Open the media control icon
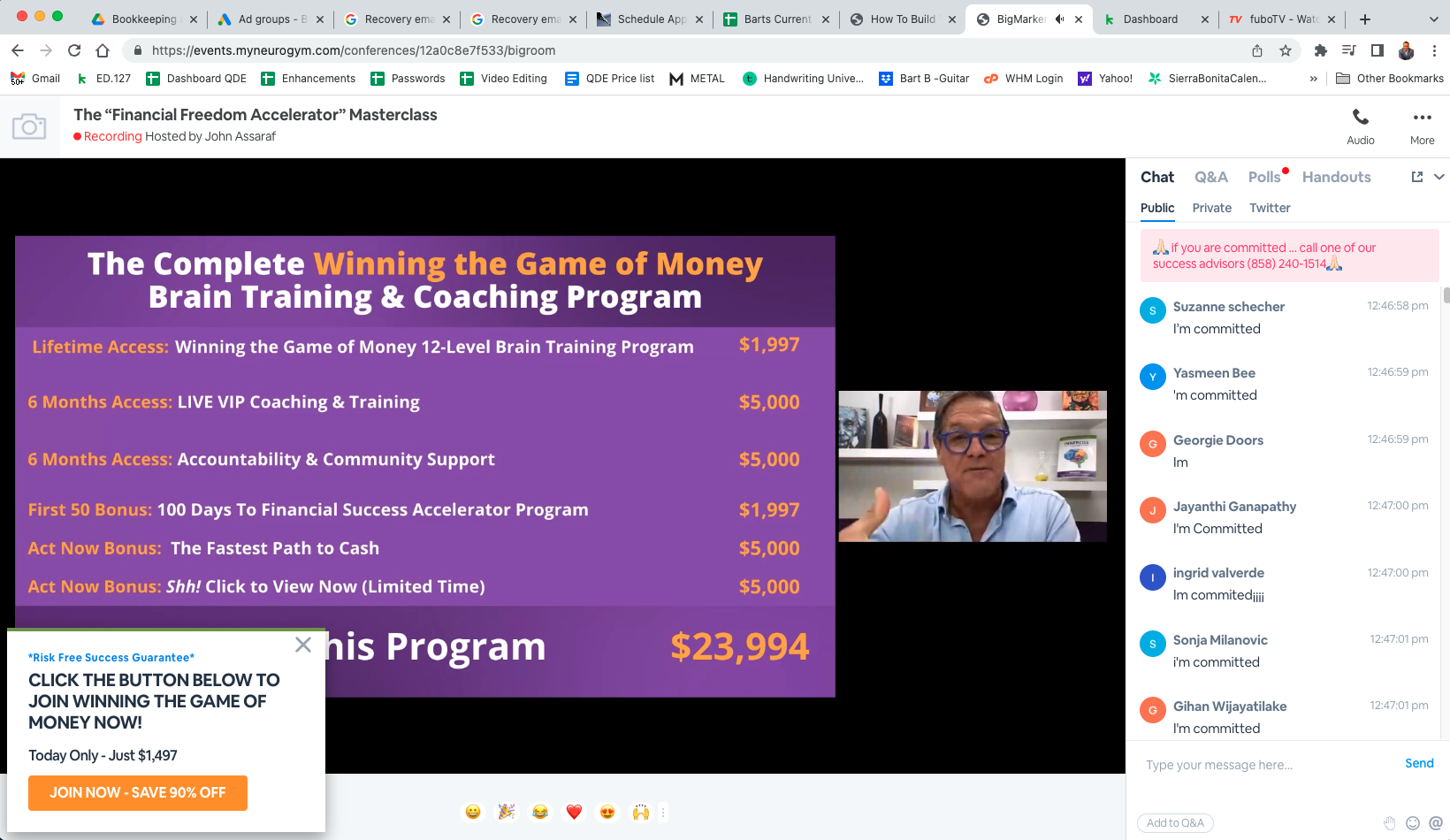Image resolution: width=1450 pixels, height=840 pixels. 1348,50
